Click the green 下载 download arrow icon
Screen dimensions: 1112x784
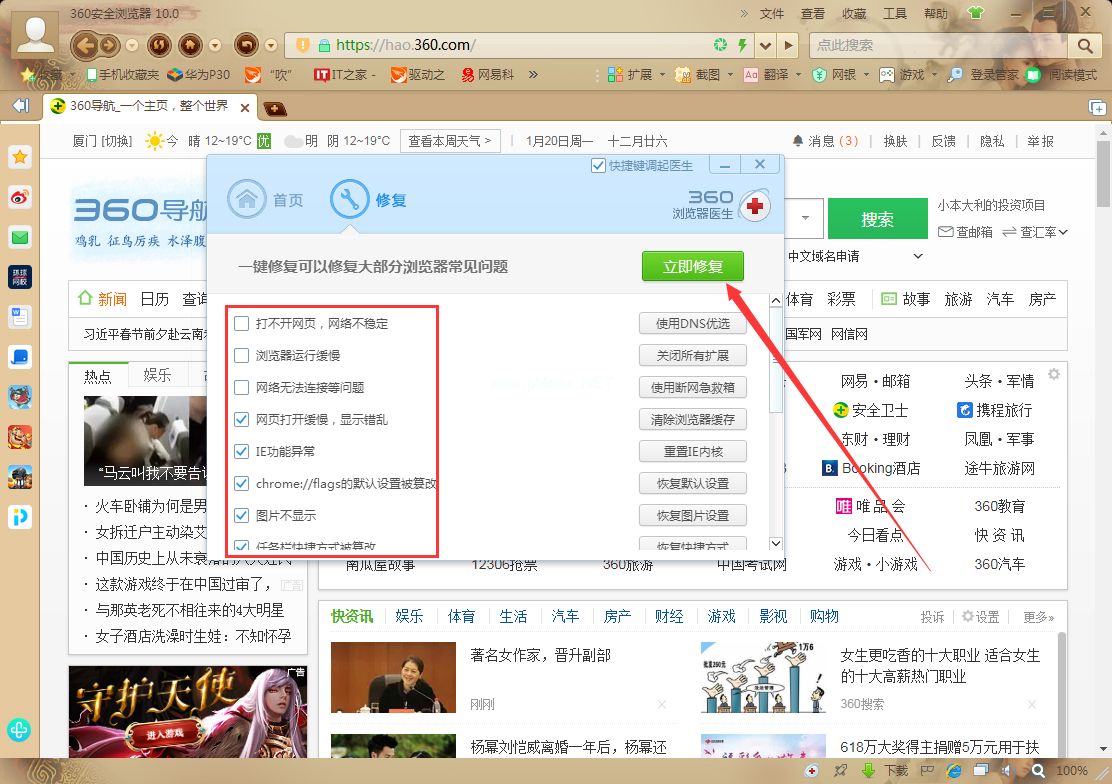click(868, 770)
